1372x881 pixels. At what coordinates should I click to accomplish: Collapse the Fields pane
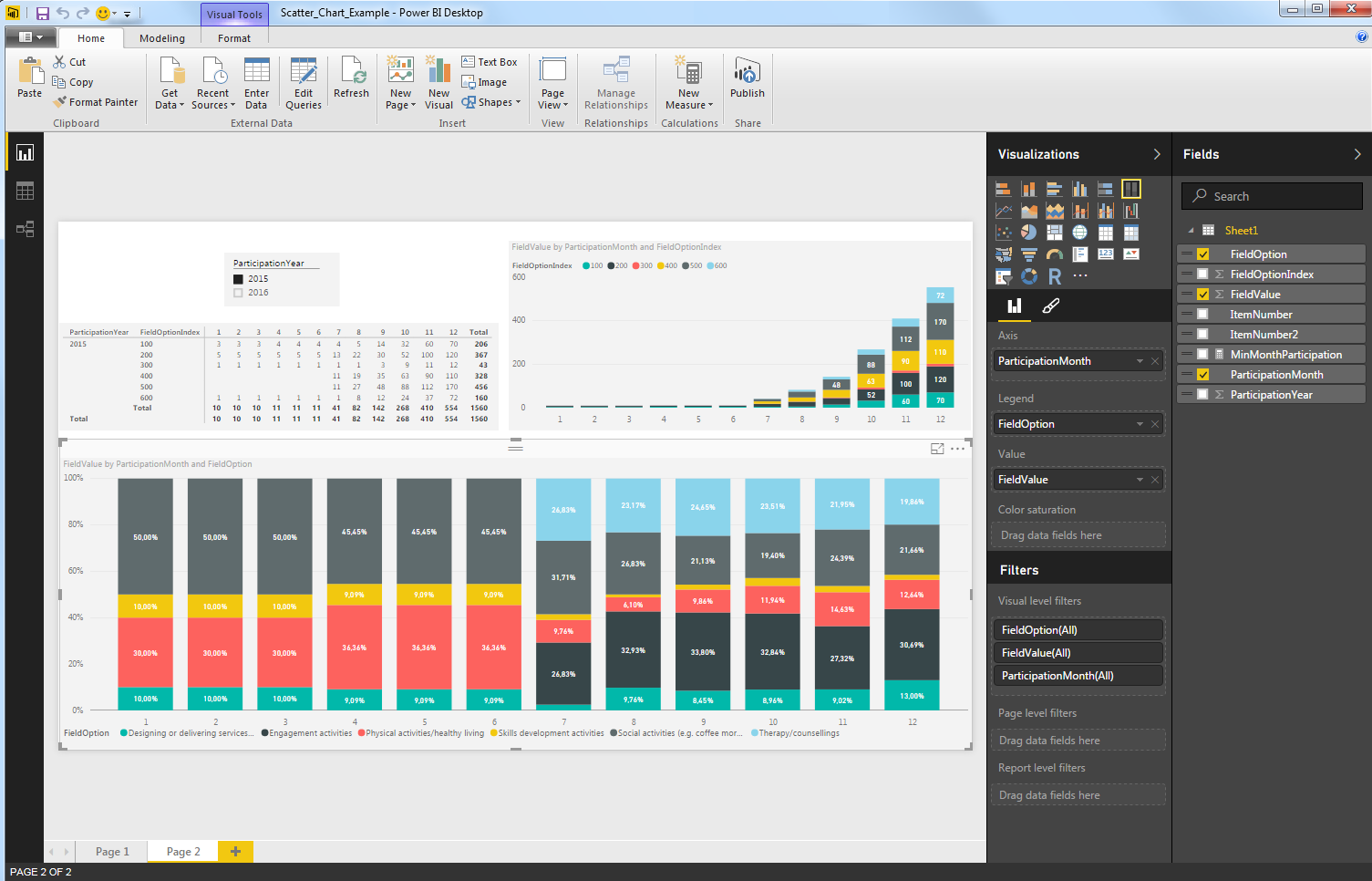(x=1357, y=154)
